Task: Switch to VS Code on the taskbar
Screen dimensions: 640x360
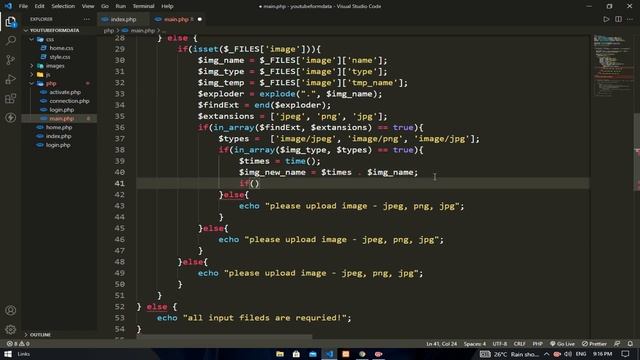Action: tap(329, 354)
